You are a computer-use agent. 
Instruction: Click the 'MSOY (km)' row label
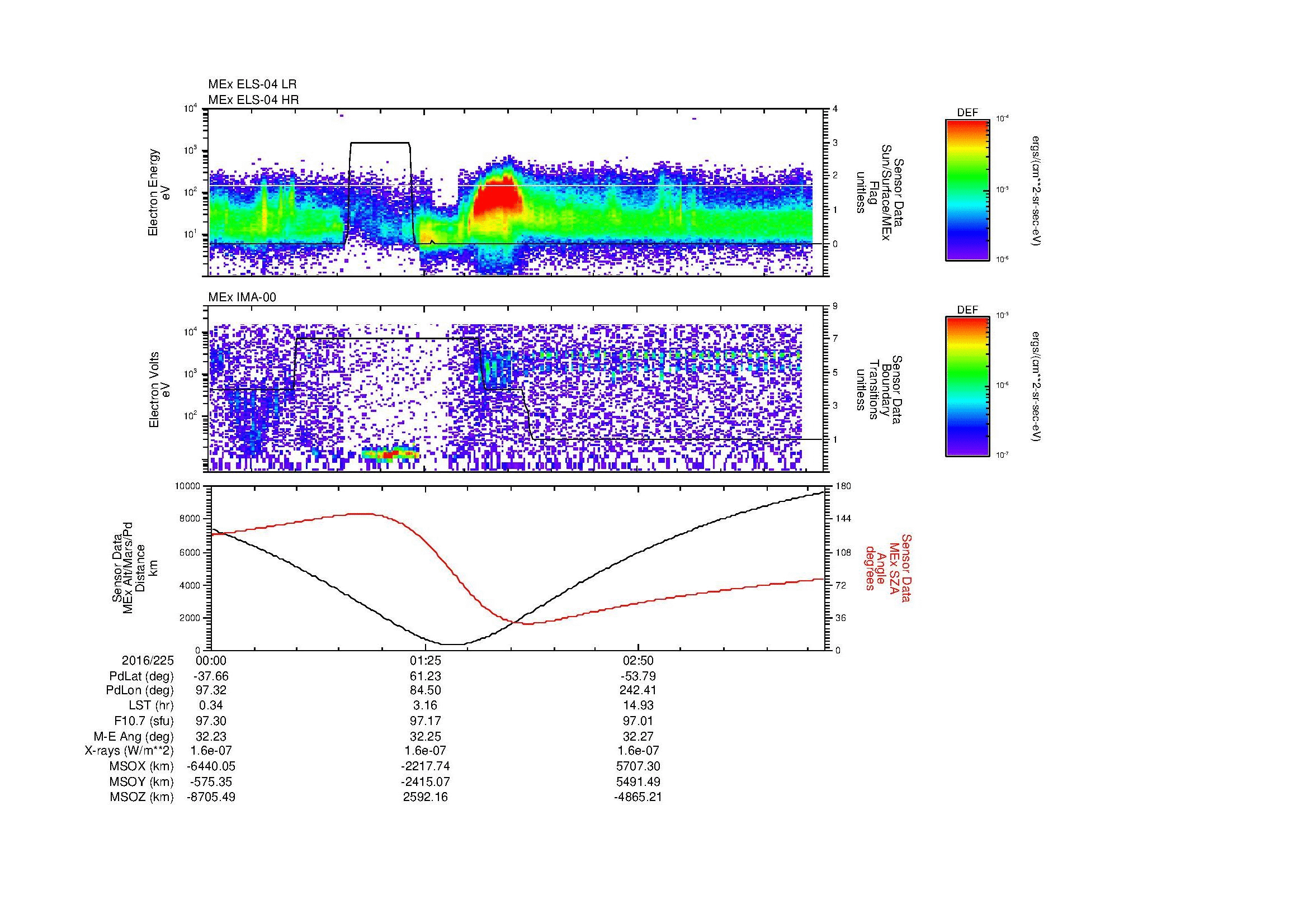tap(142, 781)
